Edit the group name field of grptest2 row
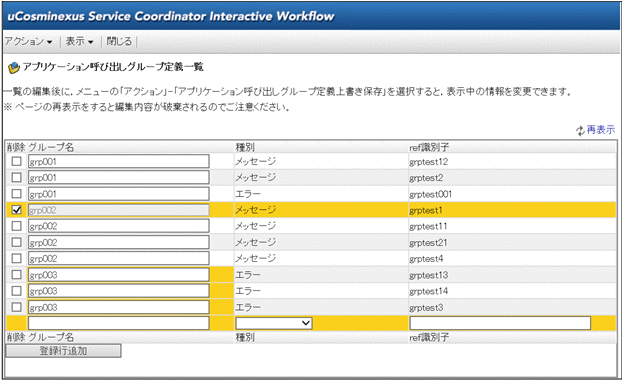Image resolution: width=623 pixels, height=381 pixels. pos(118,178)
